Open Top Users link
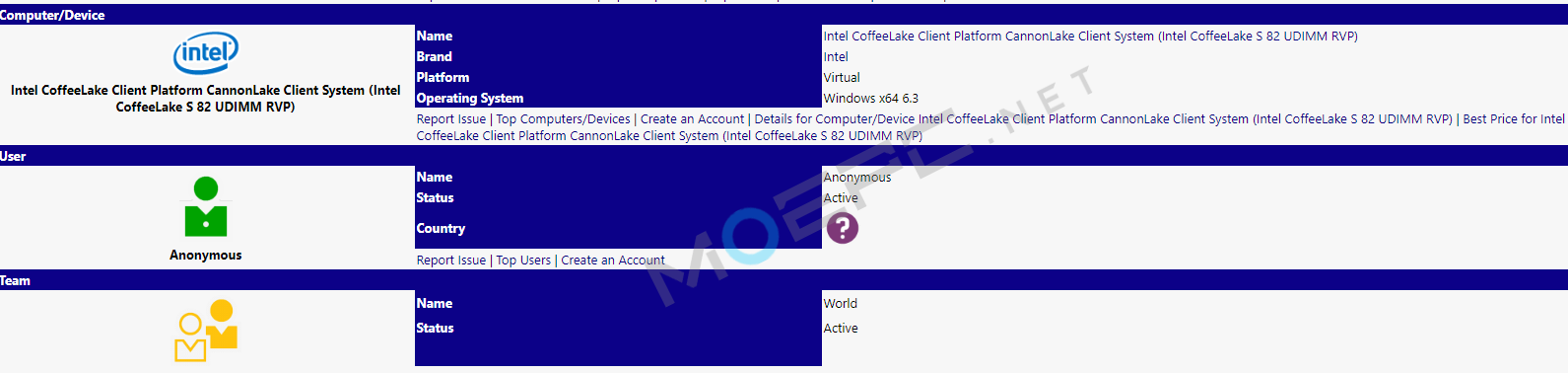Viewport: 1568px width, 373px height. (x=523, y=261)
